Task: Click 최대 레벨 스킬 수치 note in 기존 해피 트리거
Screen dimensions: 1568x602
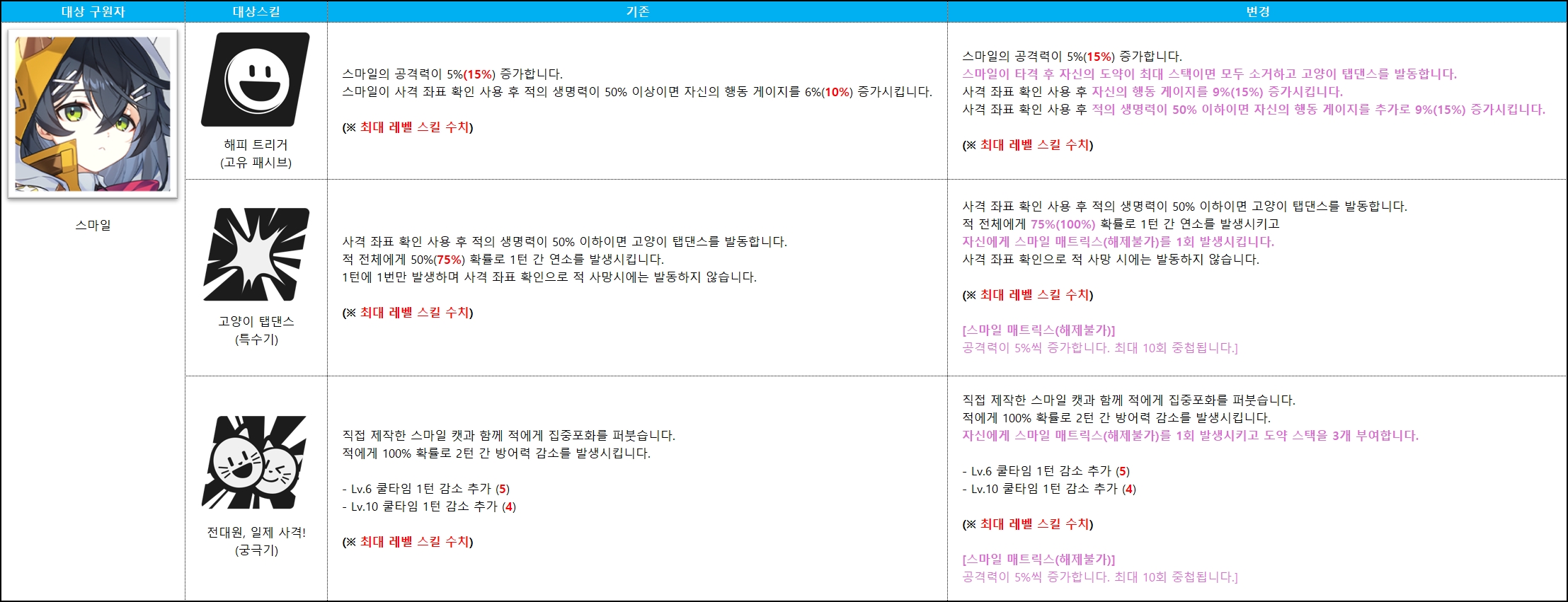Action: pos(408,127)
